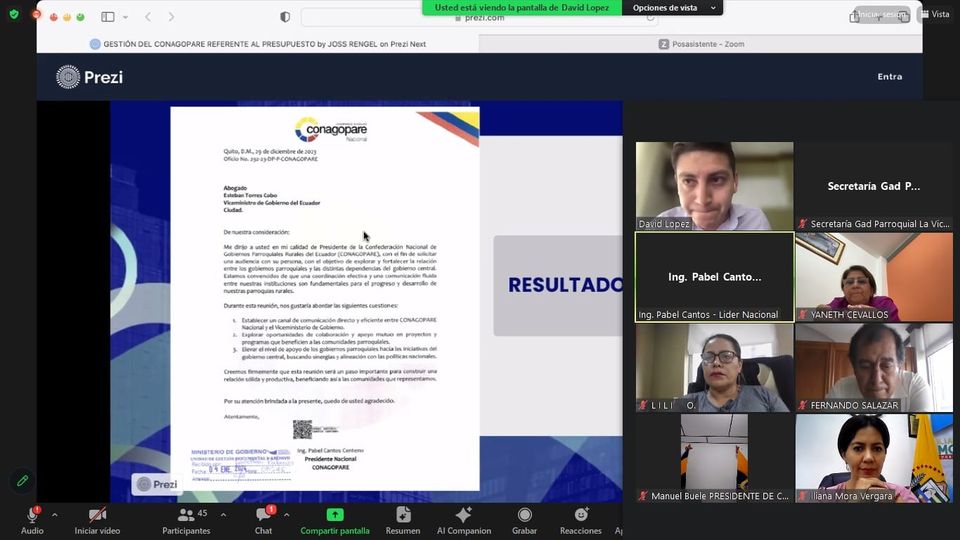
Task: Select David Lopez's video thumbnail
Action: [x=714, y=186]
